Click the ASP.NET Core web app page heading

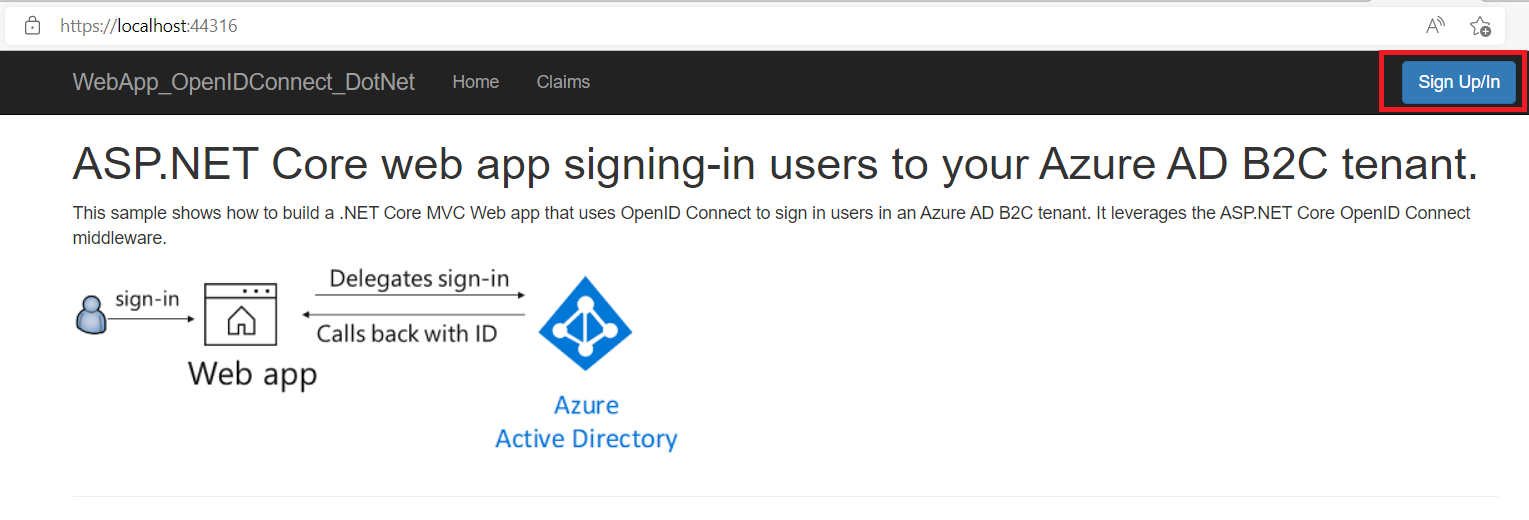774,164
